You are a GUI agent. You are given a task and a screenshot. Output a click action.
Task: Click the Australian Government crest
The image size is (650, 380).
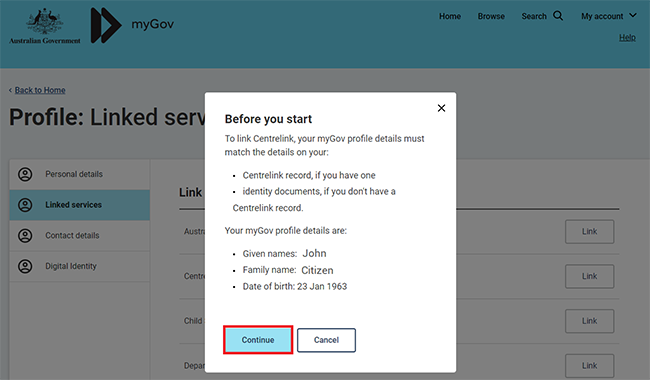[x=45, y=27]
